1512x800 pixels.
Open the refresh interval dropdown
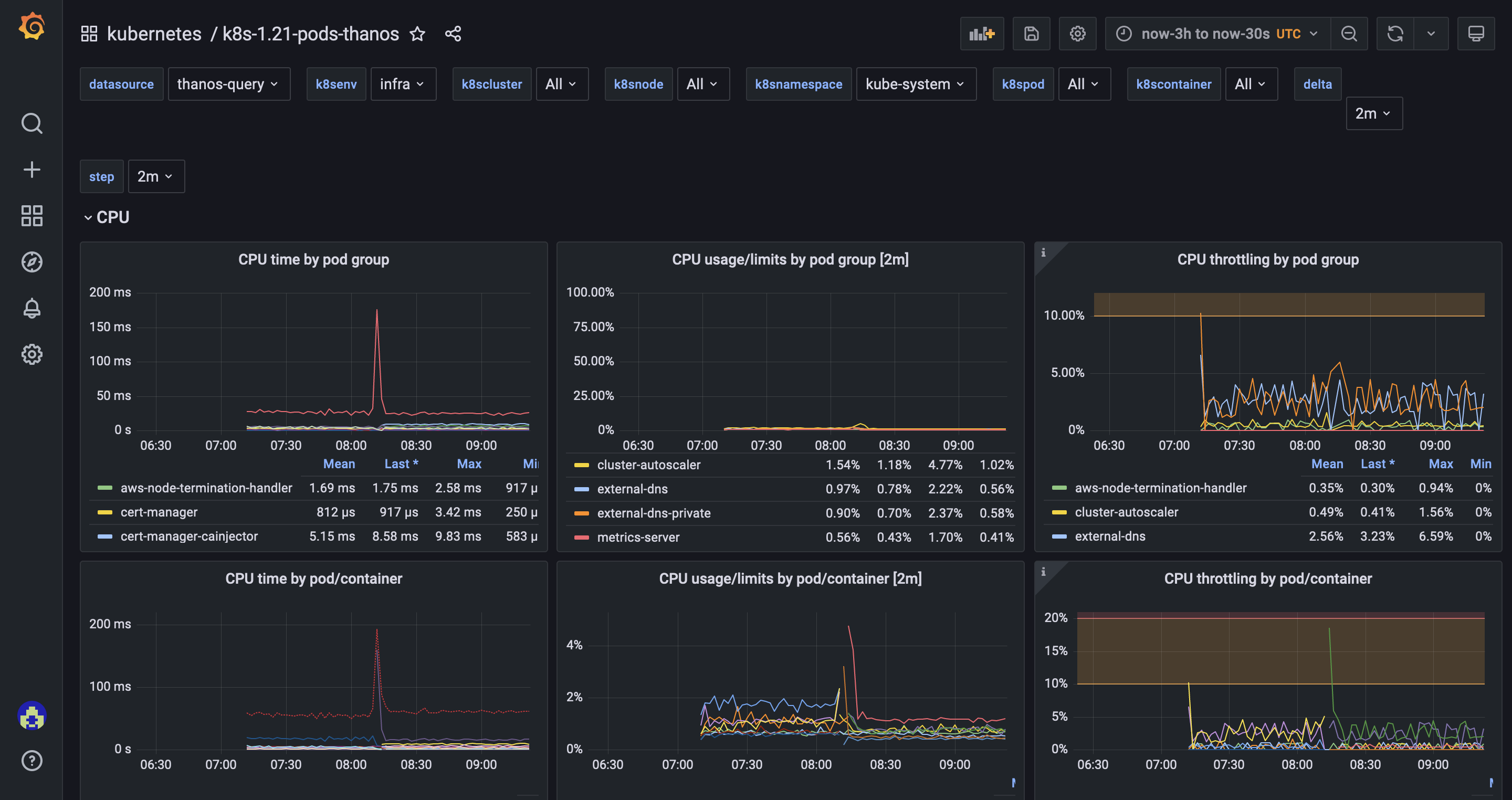[x=1431, y=34]
